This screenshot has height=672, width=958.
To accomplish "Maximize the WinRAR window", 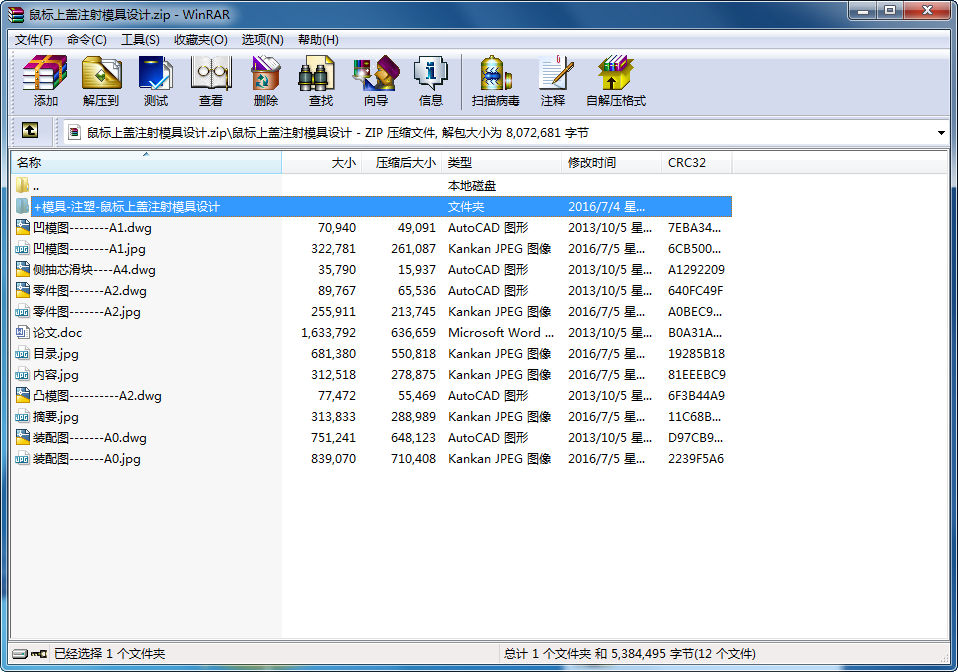I will click(x=890, y=11).
